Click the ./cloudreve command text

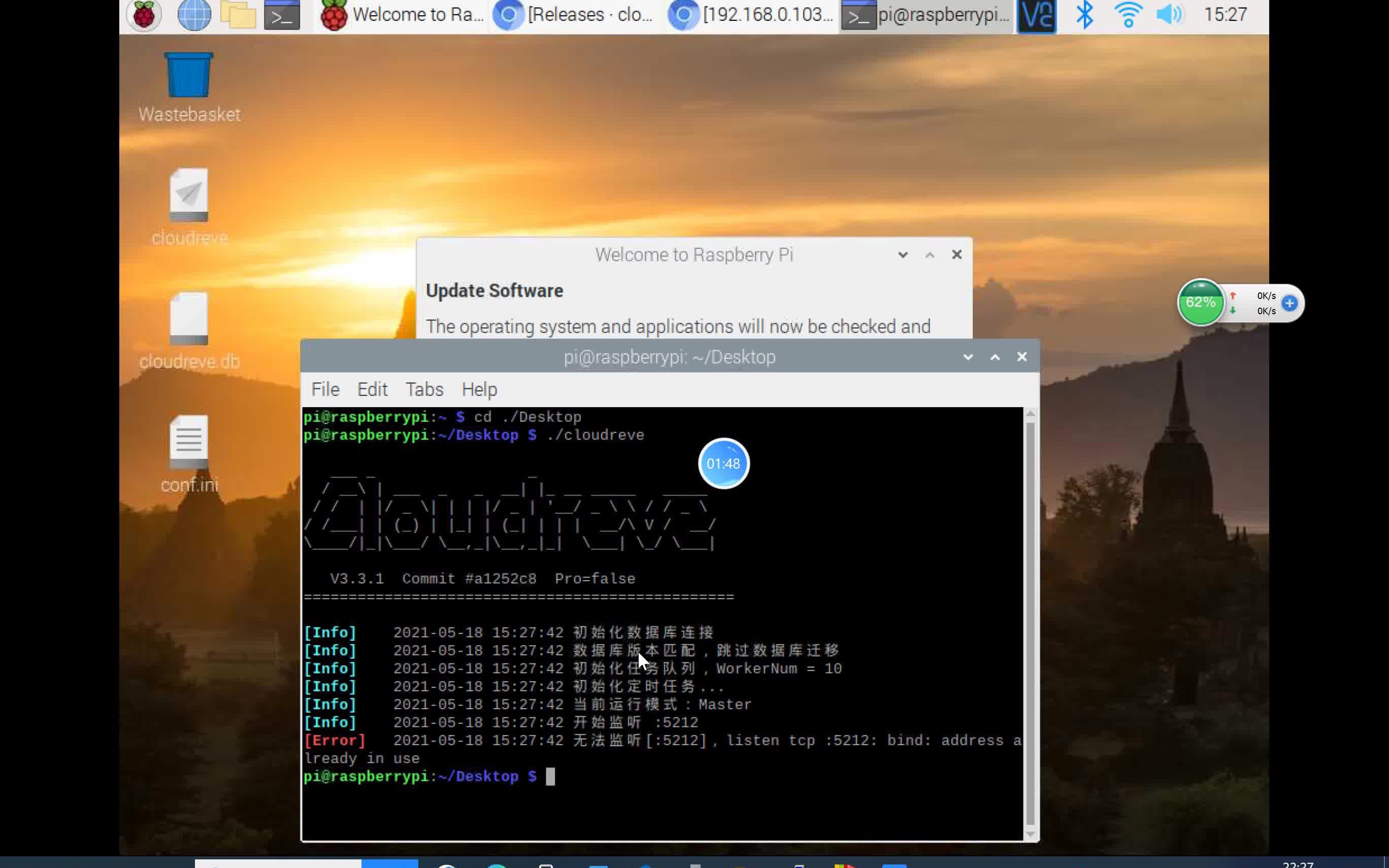(596, 435)
